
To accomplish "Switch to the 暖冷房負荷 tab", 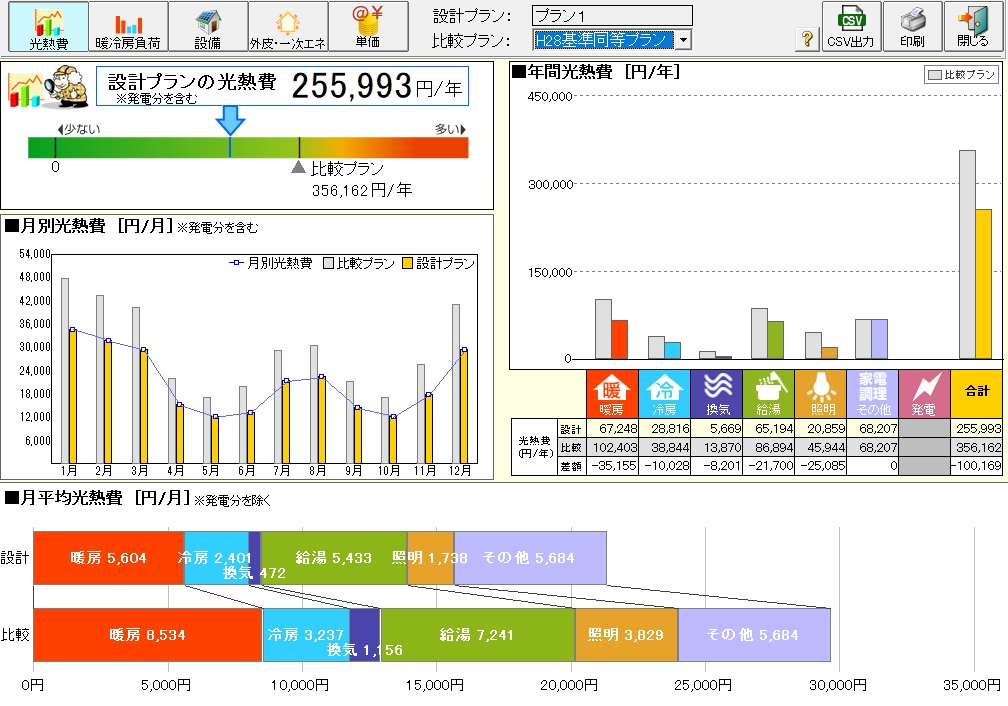I will pos(128,26).
